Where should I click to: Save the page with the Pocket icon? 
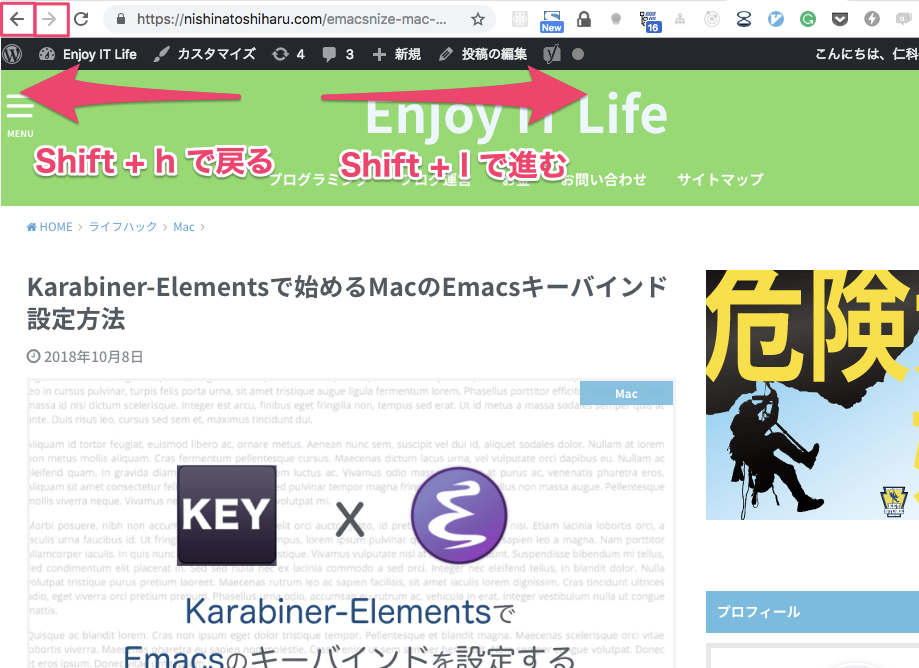(x=840, y=18)
